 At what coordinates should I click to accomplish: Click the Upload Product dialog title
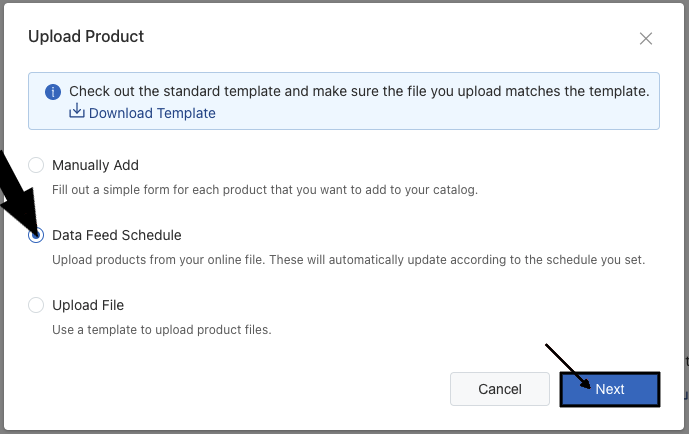[x=86, y=37]
